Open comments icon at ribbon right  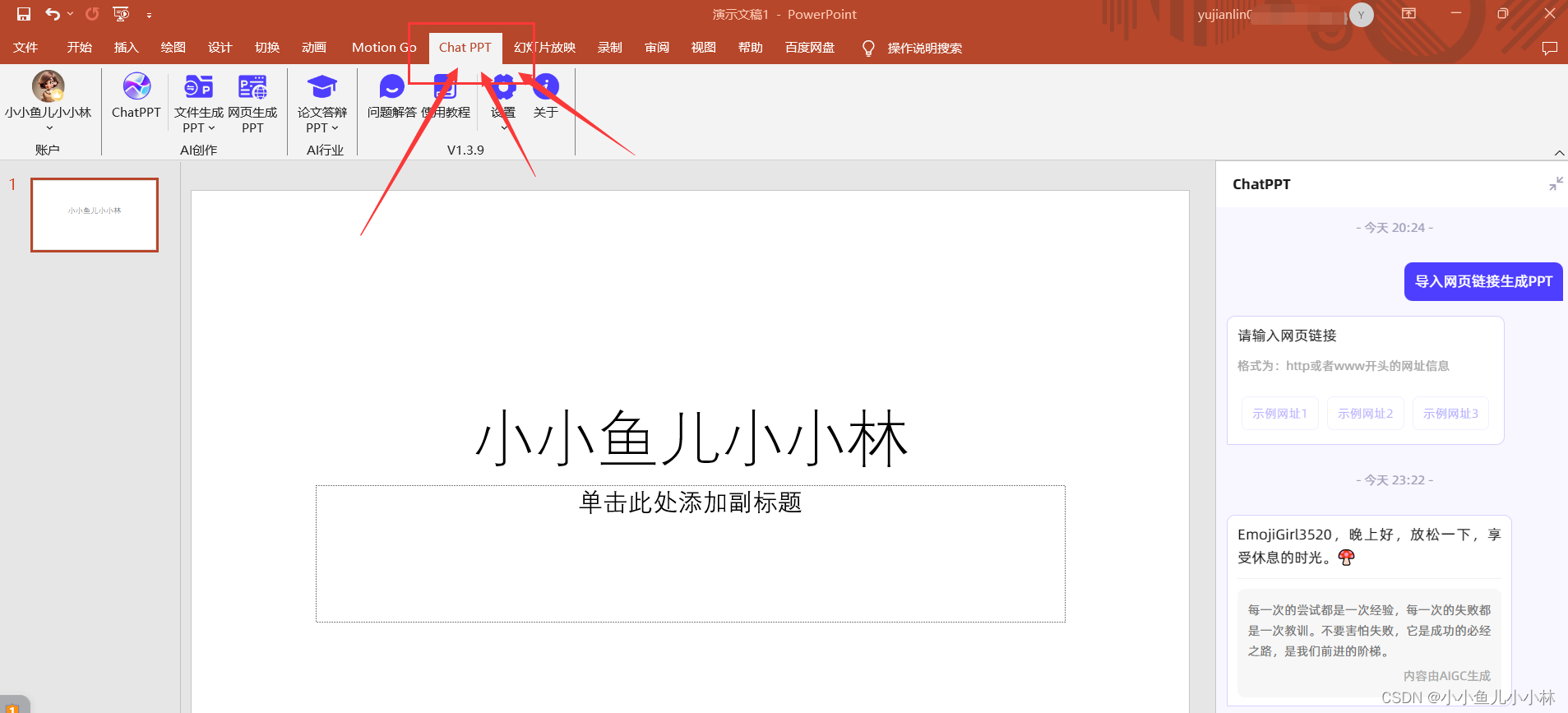click(x=1550, y=48)
